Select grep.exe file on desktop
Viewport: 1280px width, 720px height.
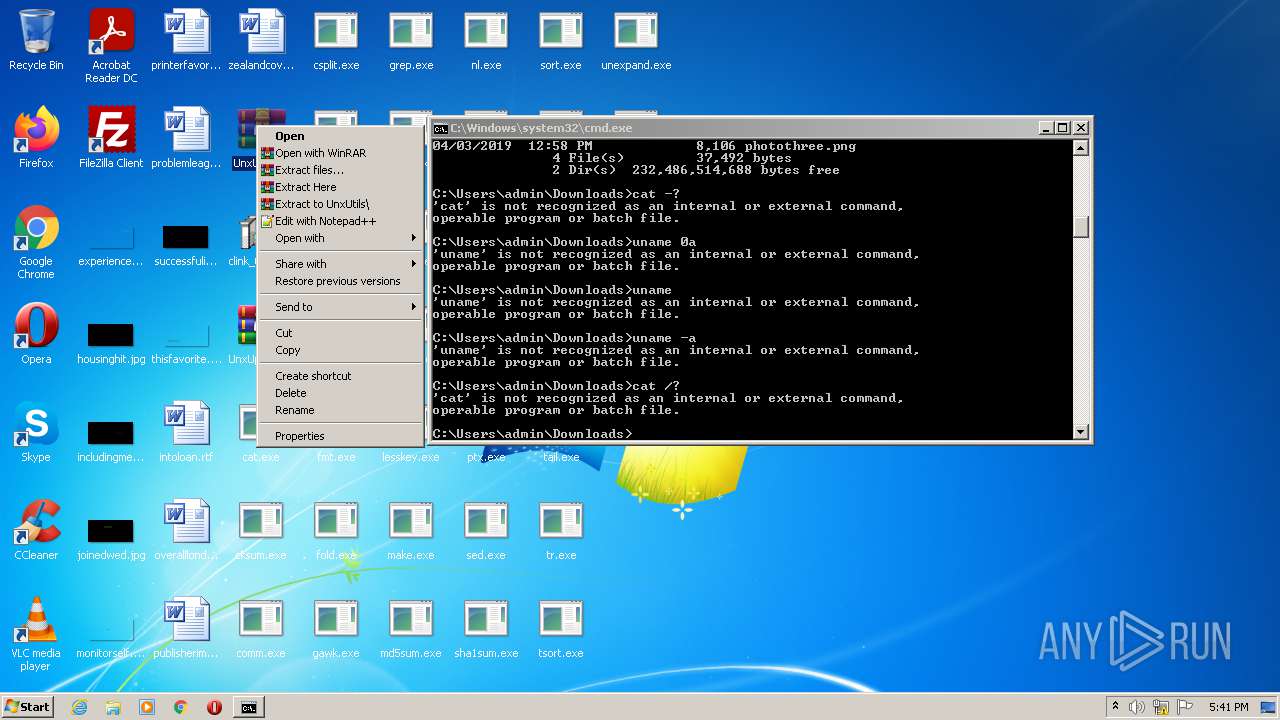click(x=411, y=40)
